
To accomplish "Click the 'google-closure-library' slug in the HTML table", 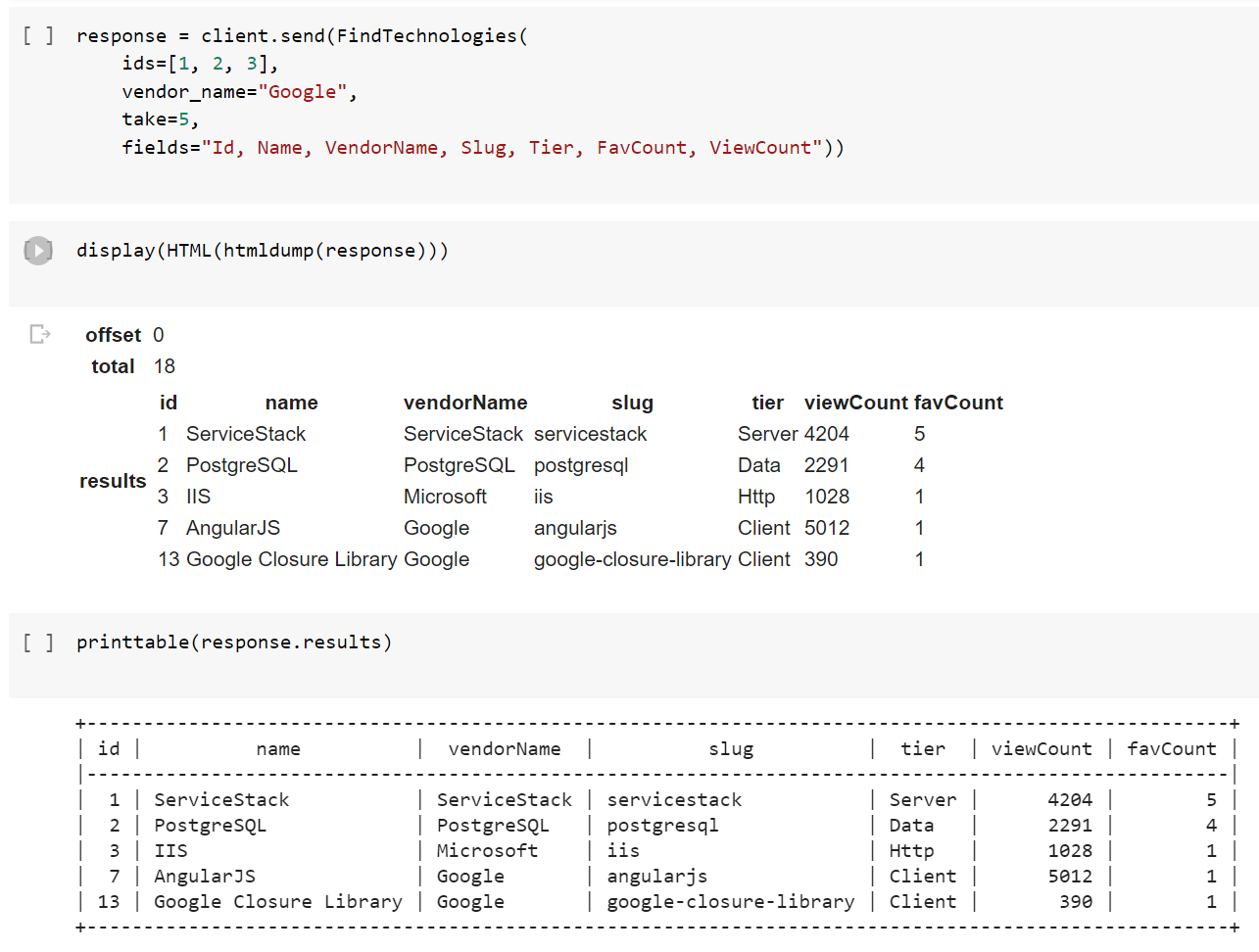I will point(632,559).
